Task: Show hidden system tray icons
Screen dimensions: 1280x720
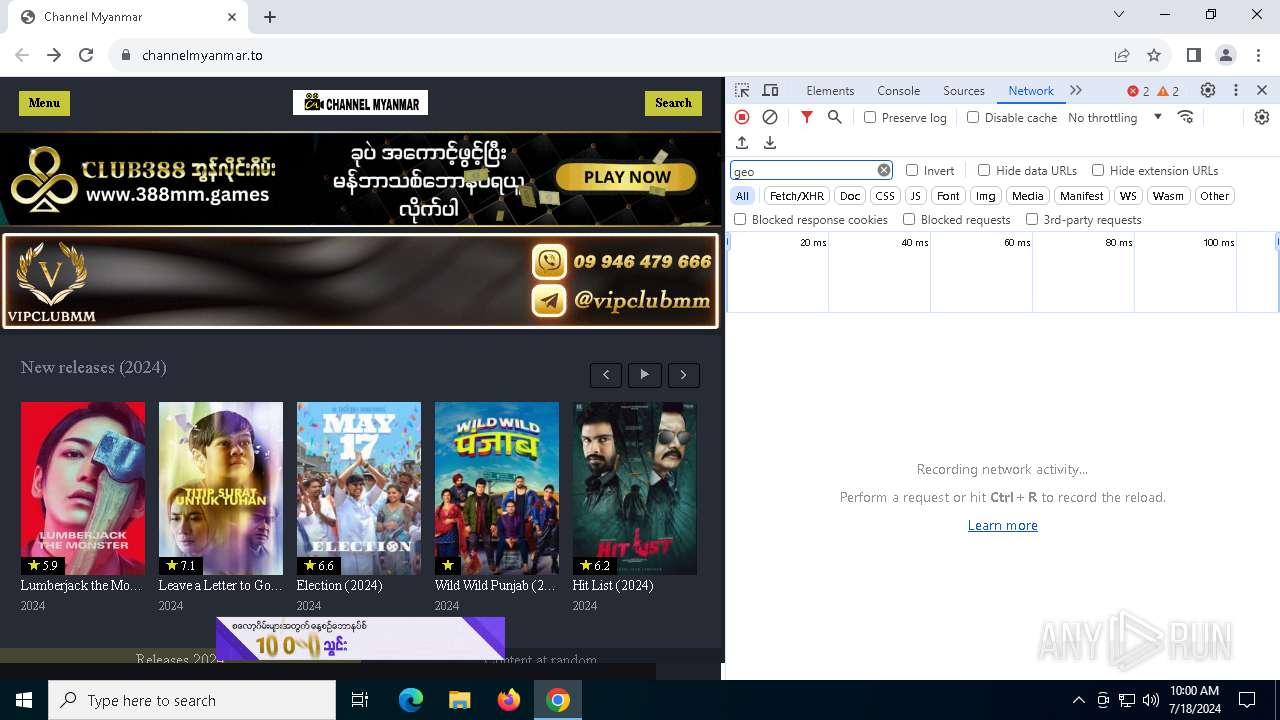Action: [1078, 700]
